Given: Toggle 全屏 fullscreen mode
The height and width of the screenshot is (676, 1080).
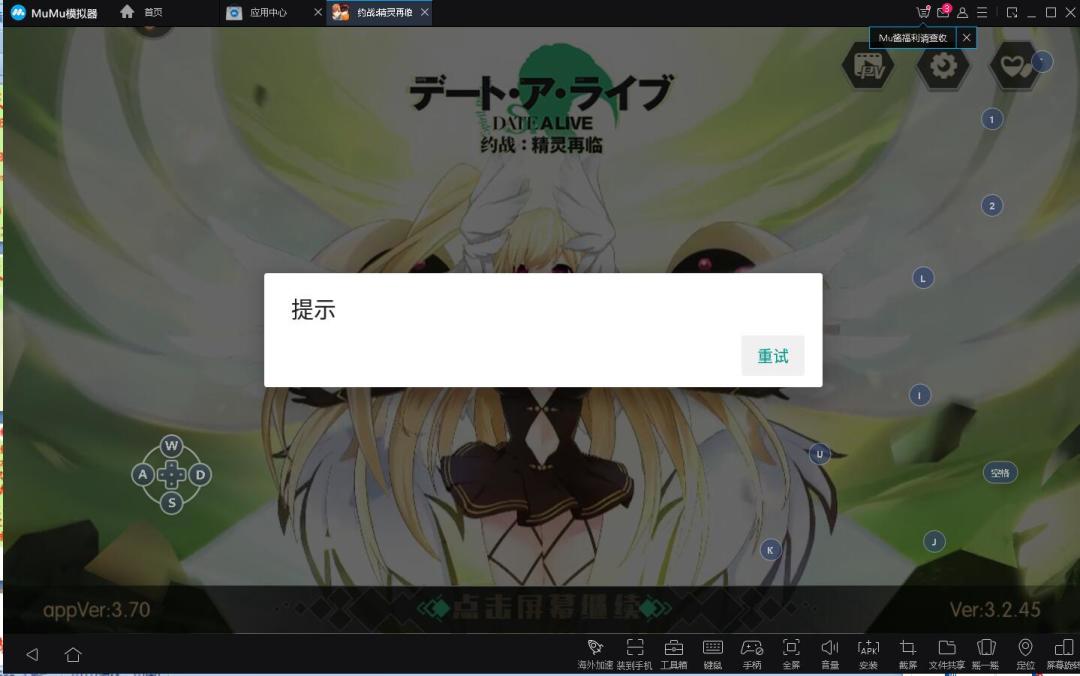Looking at the screenshot, I should (x=791, y=654).
